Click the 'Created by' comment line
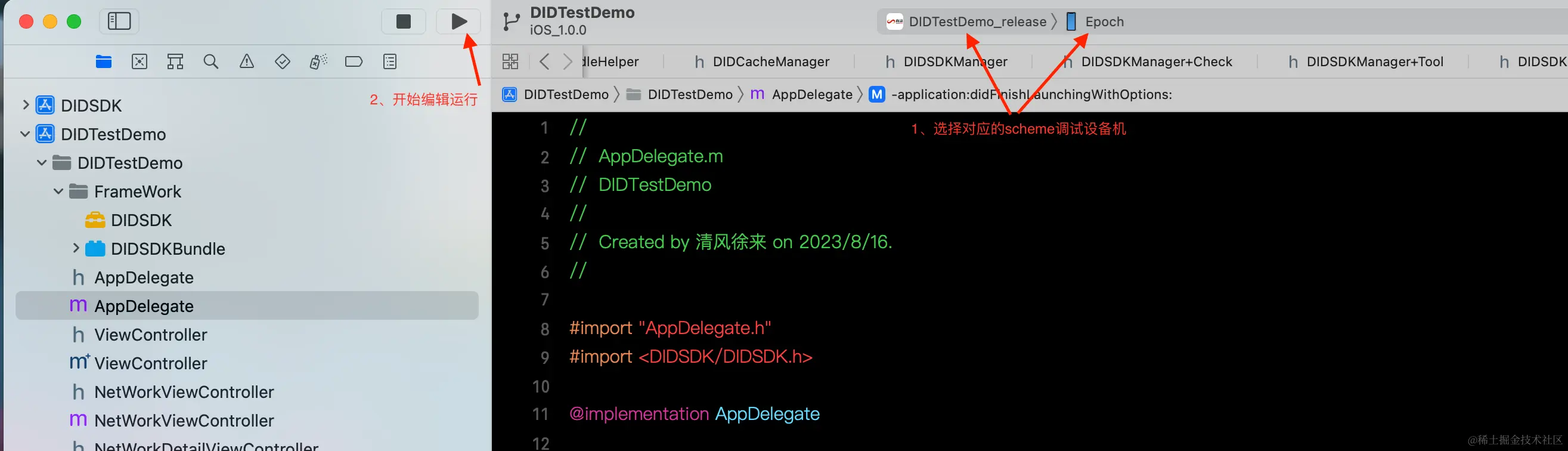This screenshot has height=451, width=1568. (730, 242)
